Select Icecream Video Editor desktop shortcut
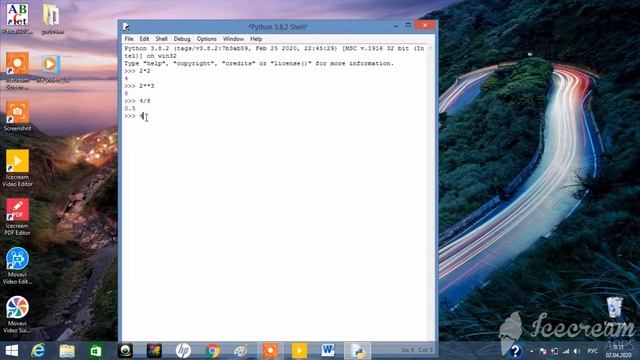The image size is (640, 360). 17,168
